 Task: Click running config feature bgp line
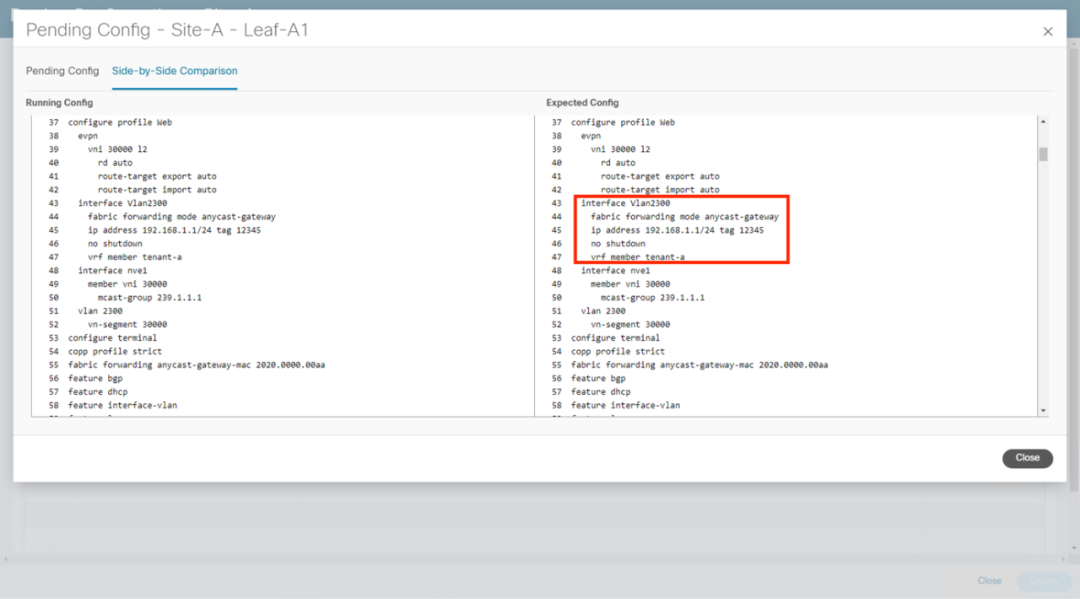95,379
